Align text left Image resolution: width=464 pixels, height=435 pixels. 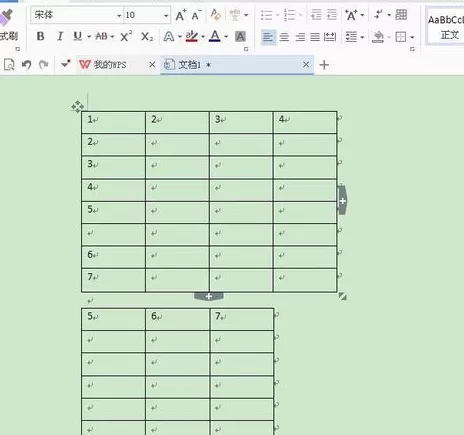coord(268,37)
